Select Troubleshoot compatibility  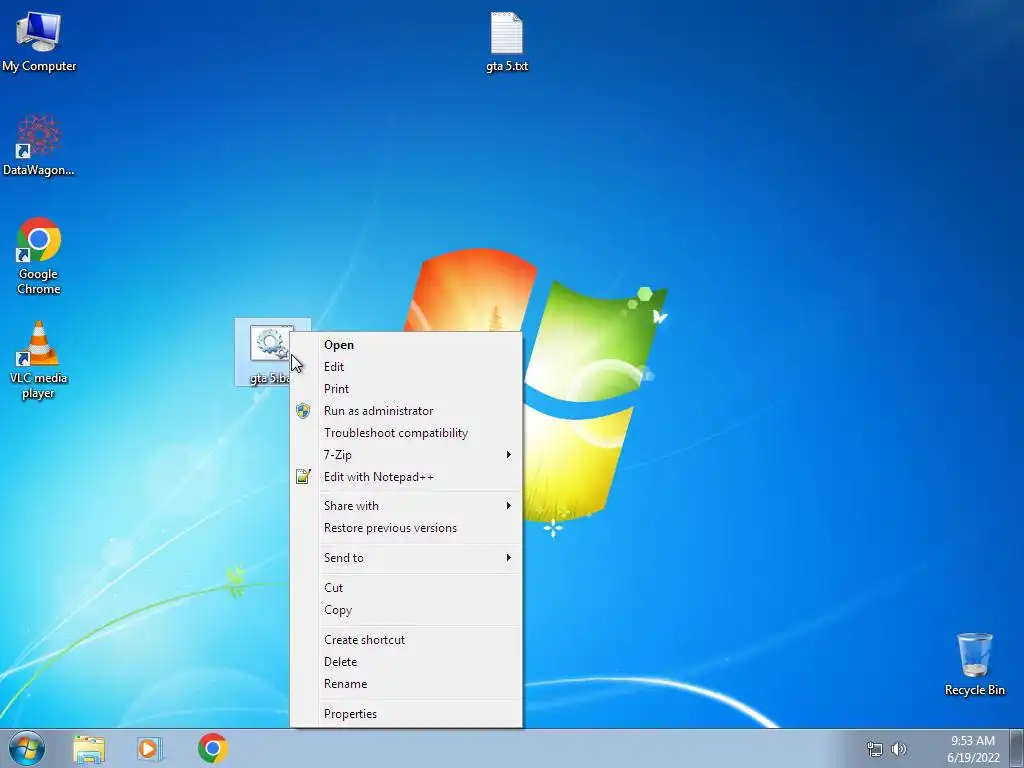(x=406, y=433)
